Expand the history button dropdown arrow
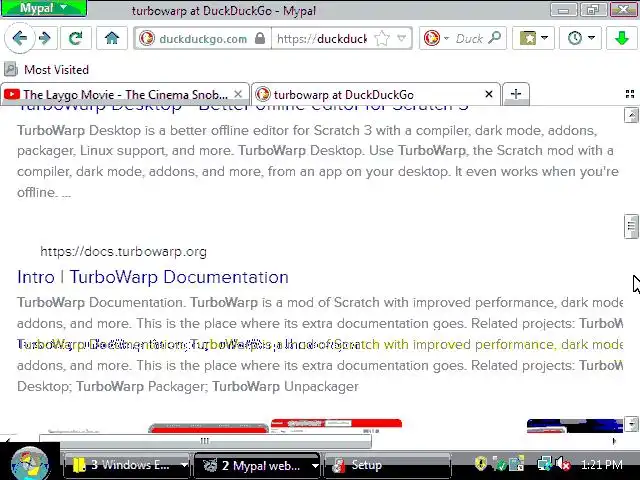This screenshot has height=480, width=640. click(591, 38)
